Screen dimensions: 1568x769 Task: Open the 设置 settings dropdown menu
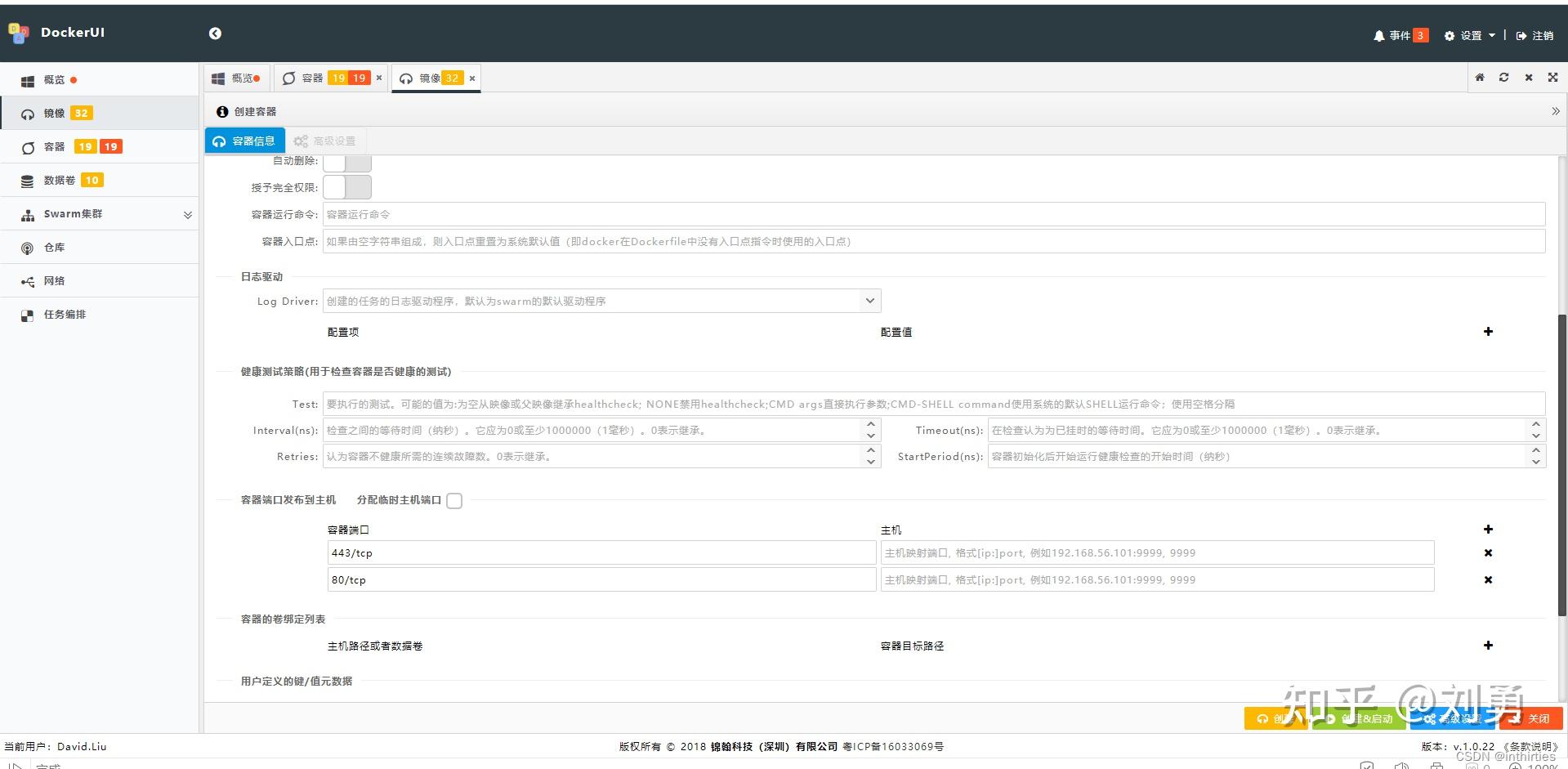[1468, 34]
